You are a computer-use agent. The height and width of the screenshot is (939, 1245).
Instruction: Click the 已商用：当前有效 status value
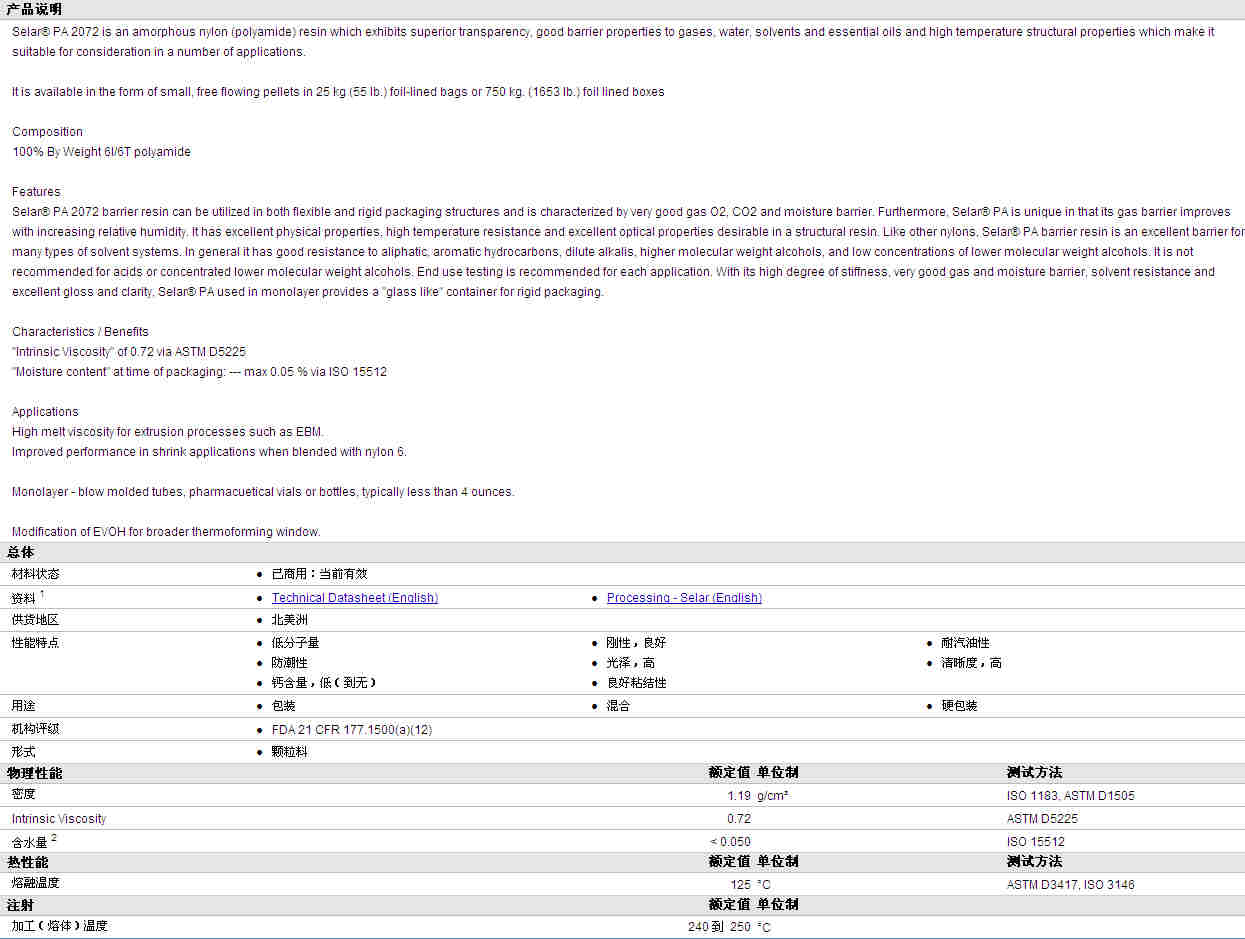pyautogui.click(x=320, y=574)
